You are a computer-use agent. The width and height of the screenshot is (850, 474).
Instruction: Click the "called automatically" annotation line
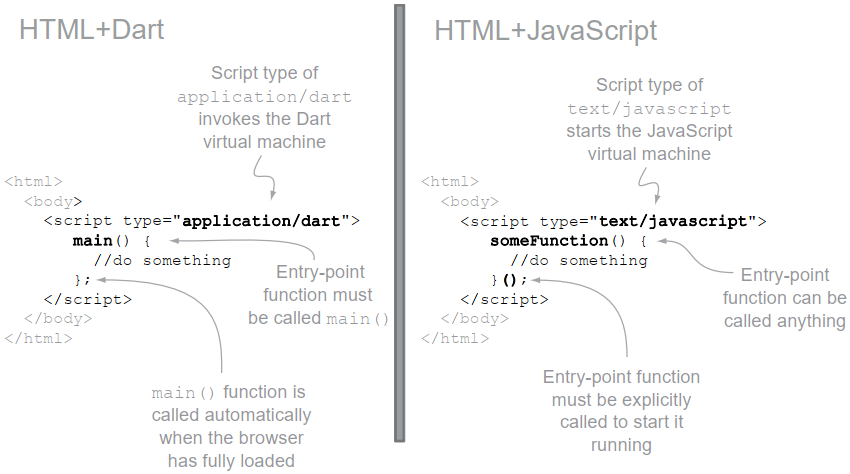[231, 415]
